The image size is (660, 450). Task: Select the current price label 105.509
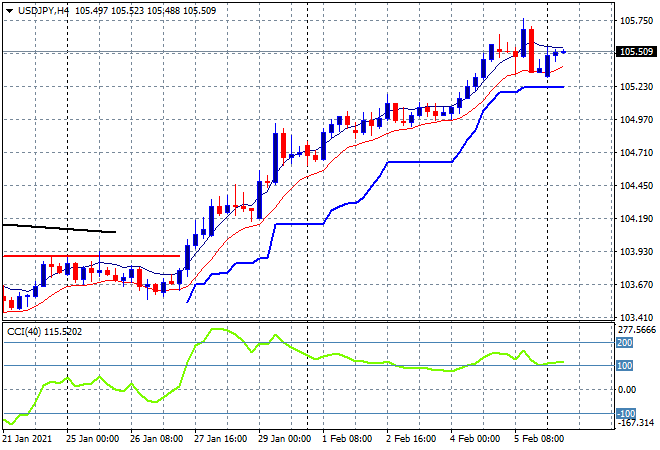tap(636, 52)
